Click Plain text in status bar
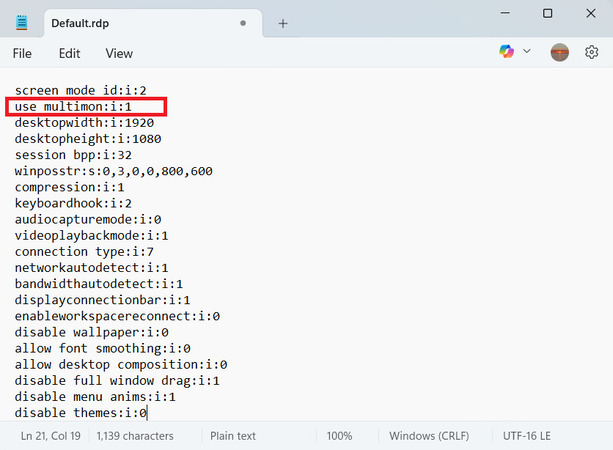Screen dimensions: 613x450 click(x=233, y=436)
